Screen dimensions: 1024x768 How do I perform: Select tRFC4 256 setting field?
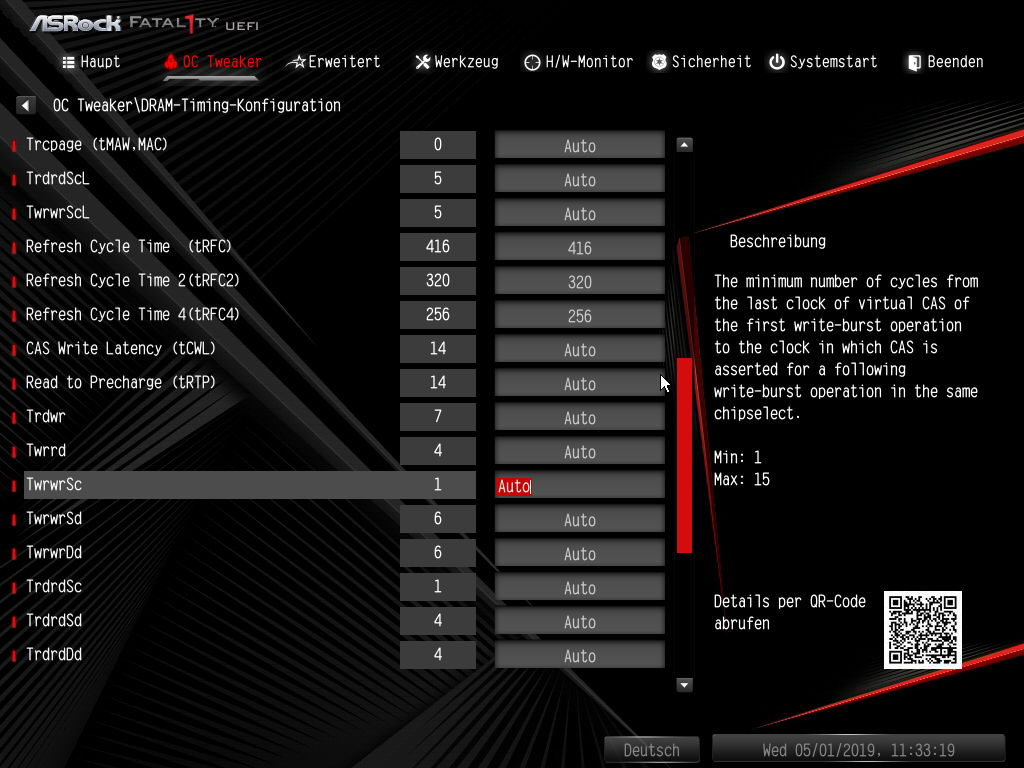tap(579, 315)
